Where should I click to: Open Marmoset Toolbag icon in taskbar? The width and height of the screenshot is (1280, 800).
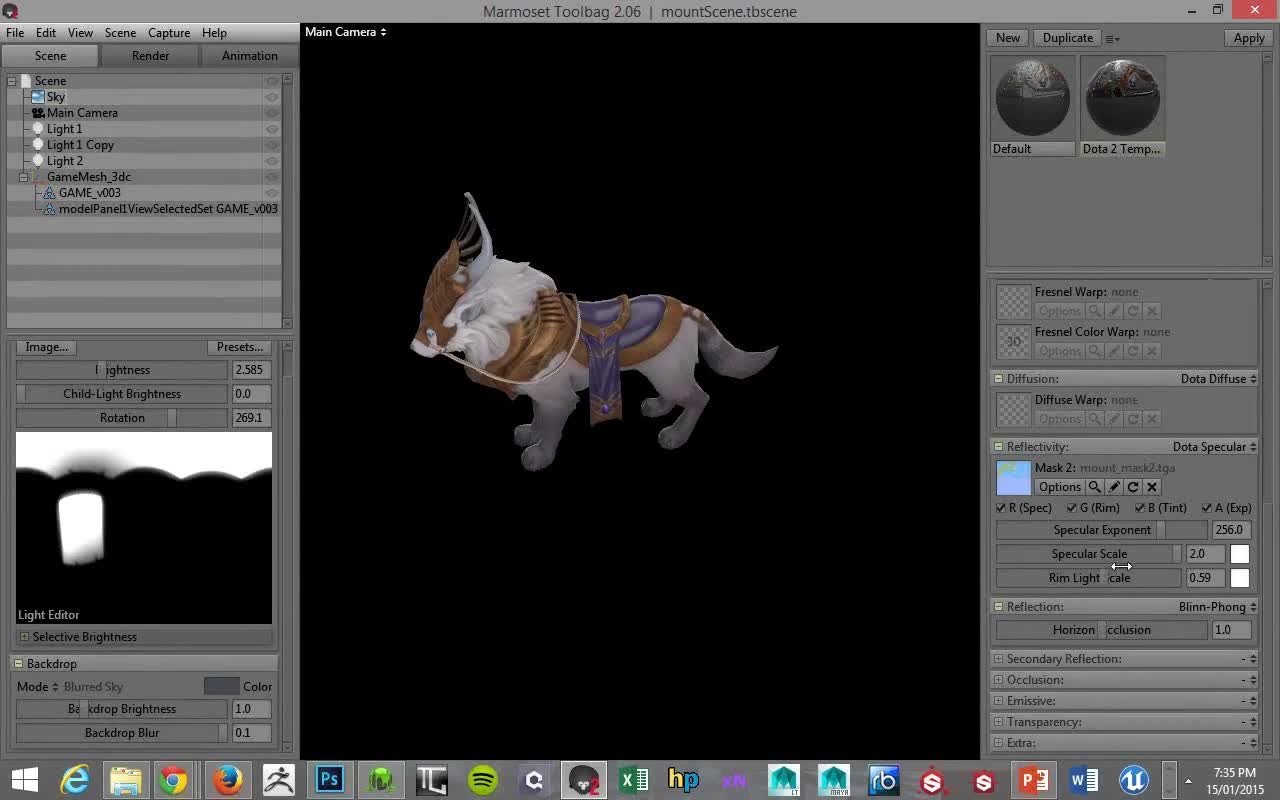pos(583,779)
